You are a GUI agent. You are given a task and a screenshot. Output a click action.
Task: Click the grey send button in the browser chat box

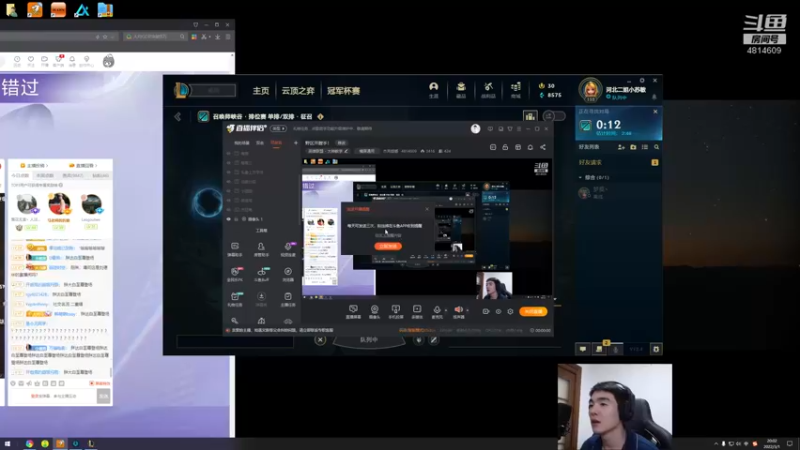[104, 396]
